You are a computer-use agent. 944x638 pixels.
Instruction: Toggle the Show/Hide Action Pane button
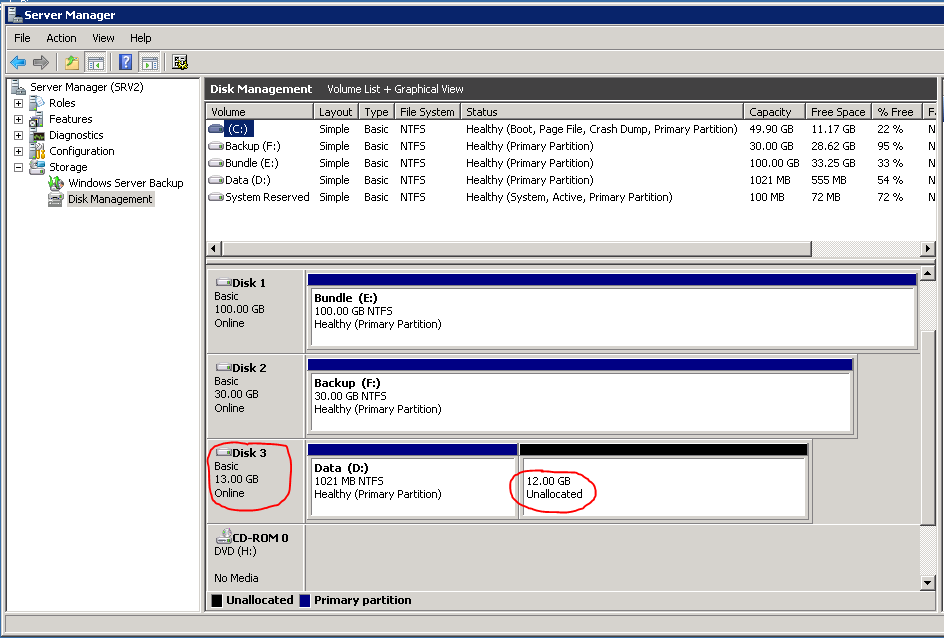click(x=149, y=62)
